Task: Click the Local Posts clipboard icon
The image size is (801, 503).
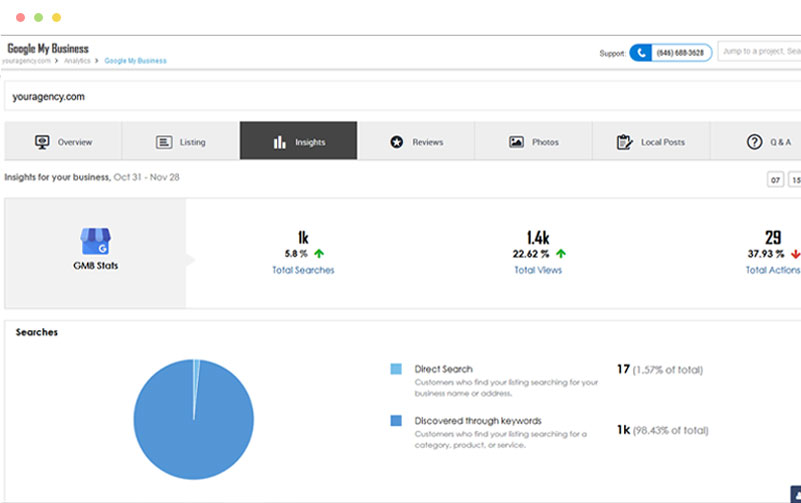Action: pos(624,142)
